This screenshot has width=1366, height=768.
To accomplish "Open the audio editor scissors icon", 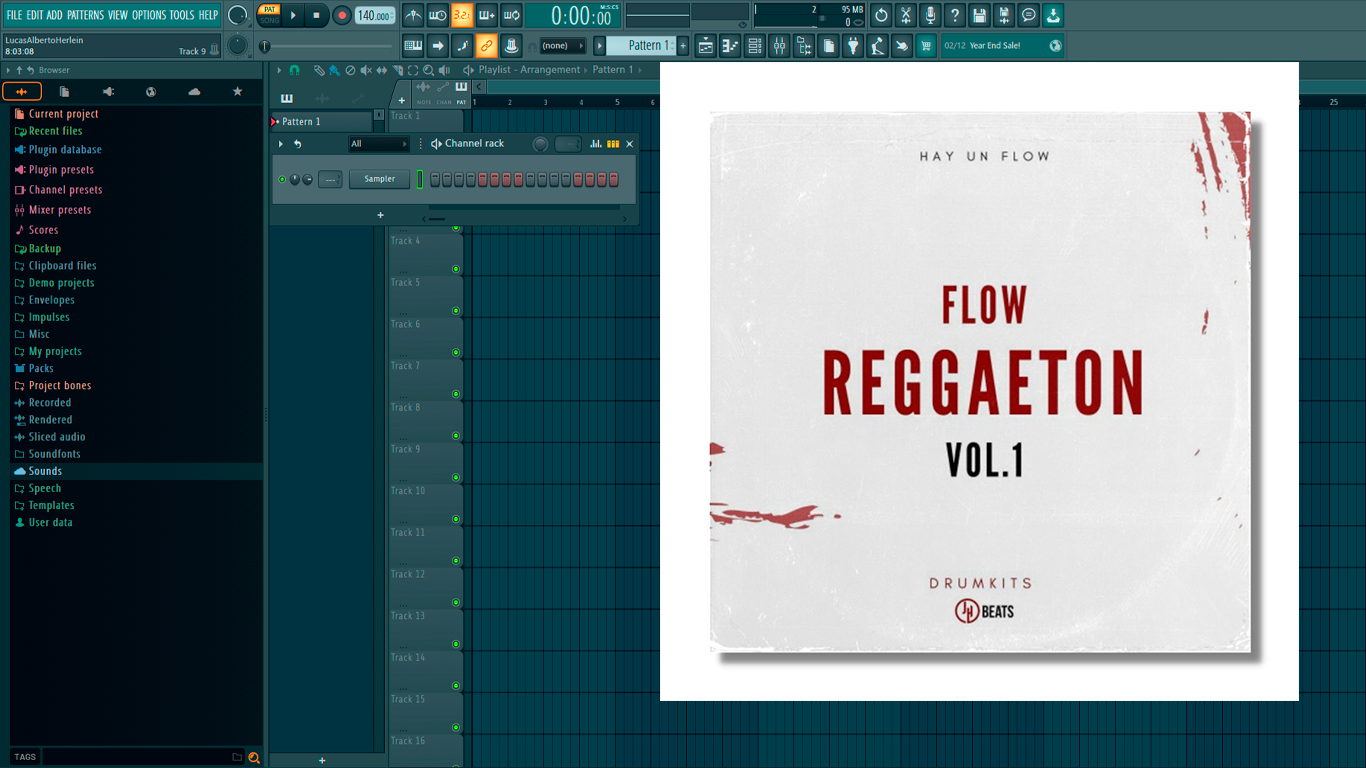I will 906,15.
